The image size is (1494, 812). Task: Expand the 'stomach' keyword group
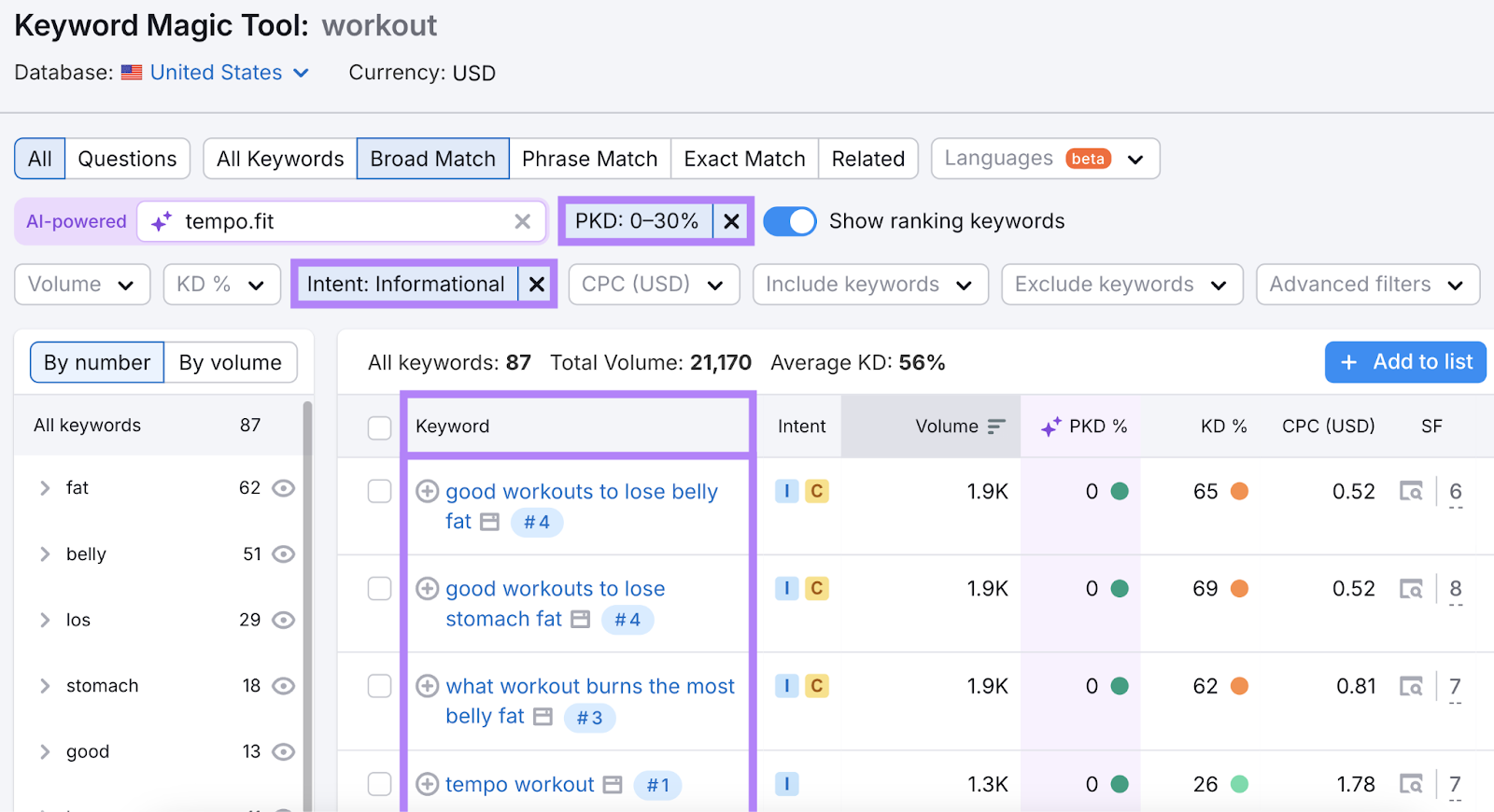(45, 686)
